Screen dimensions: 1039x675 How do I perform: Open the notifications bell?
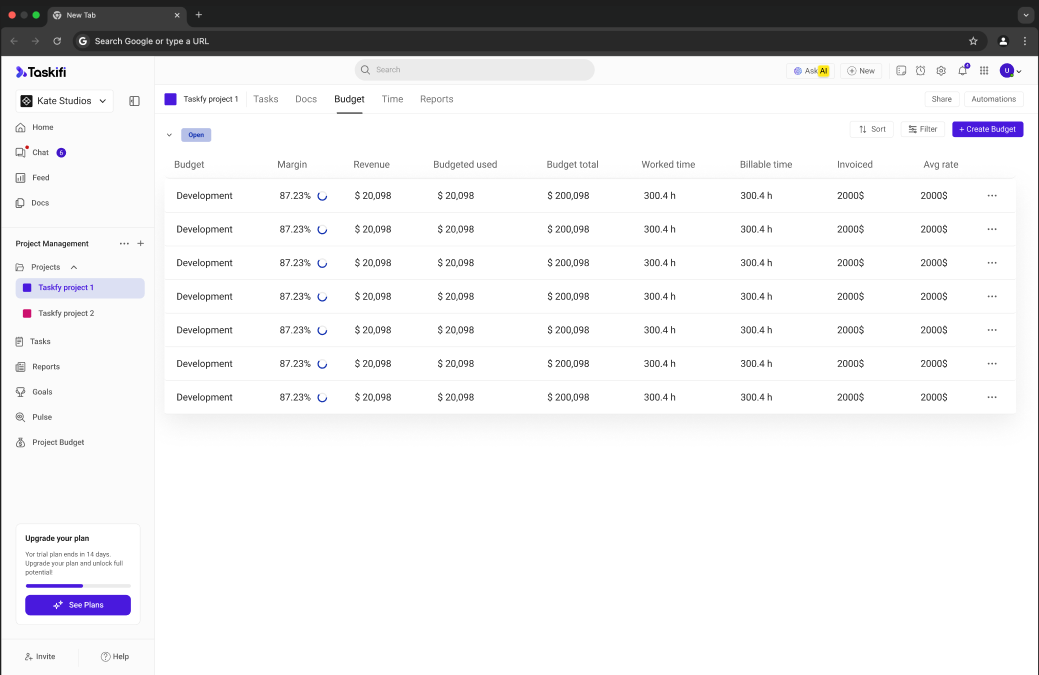coord(962,71)
